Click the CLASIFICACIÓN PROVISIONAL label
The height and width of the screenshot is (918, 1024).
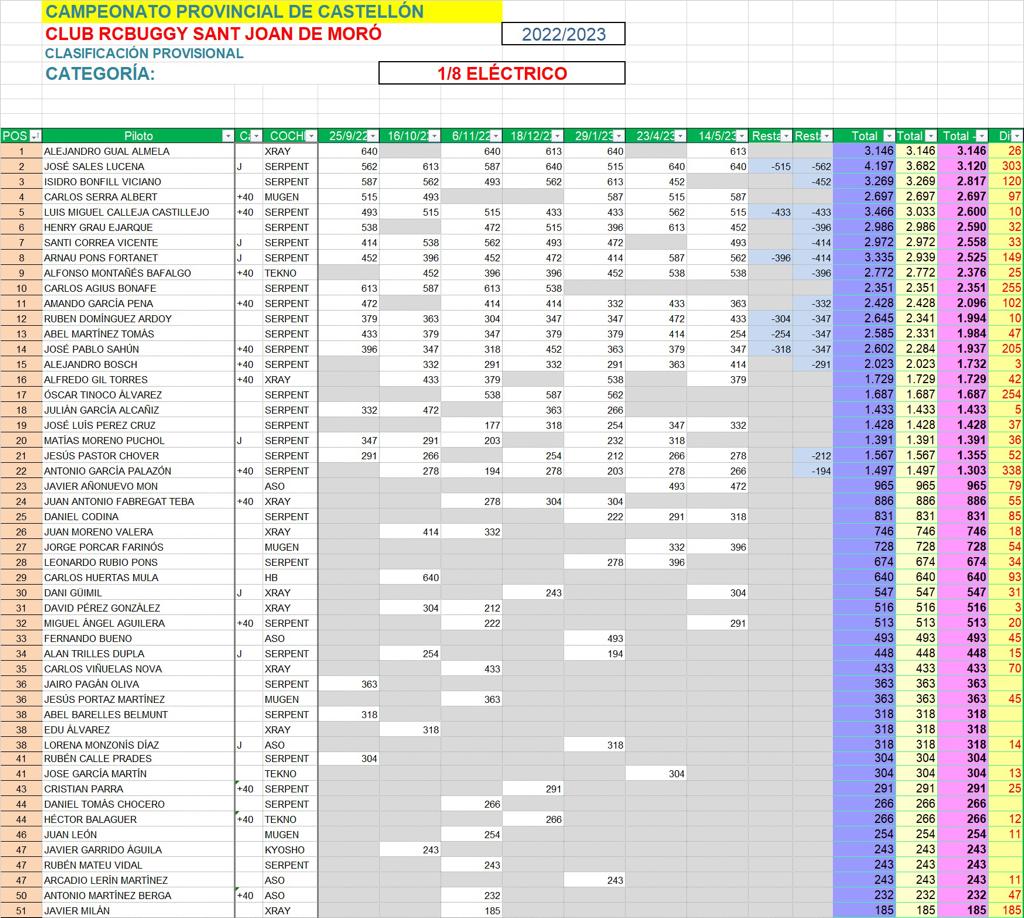click(x=144, y=54)
